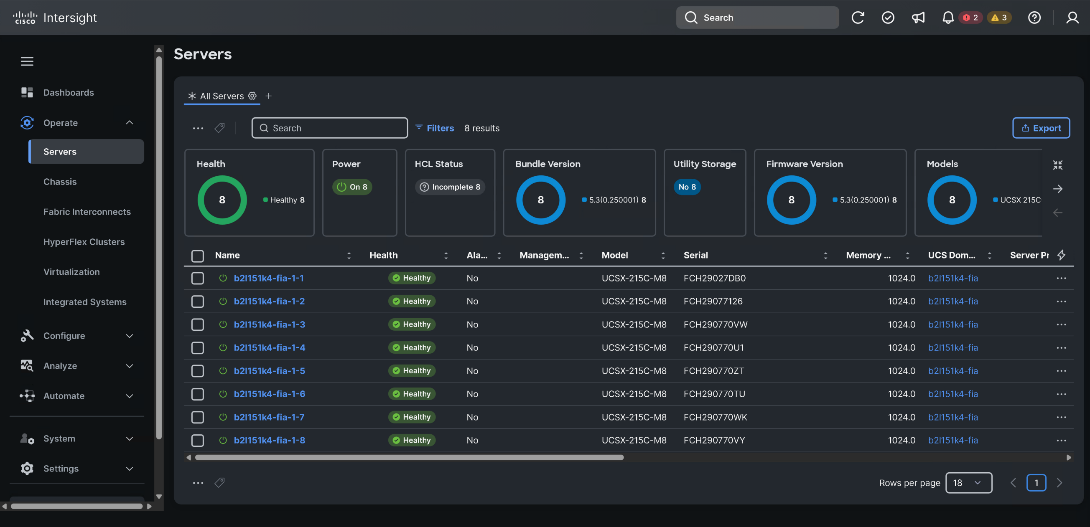The height and width of the screenshot is (527, 1090).
Task: Click power icon of b2l151k4-fia-1-2
Action: pyautogui.click(x=223, y=301)
